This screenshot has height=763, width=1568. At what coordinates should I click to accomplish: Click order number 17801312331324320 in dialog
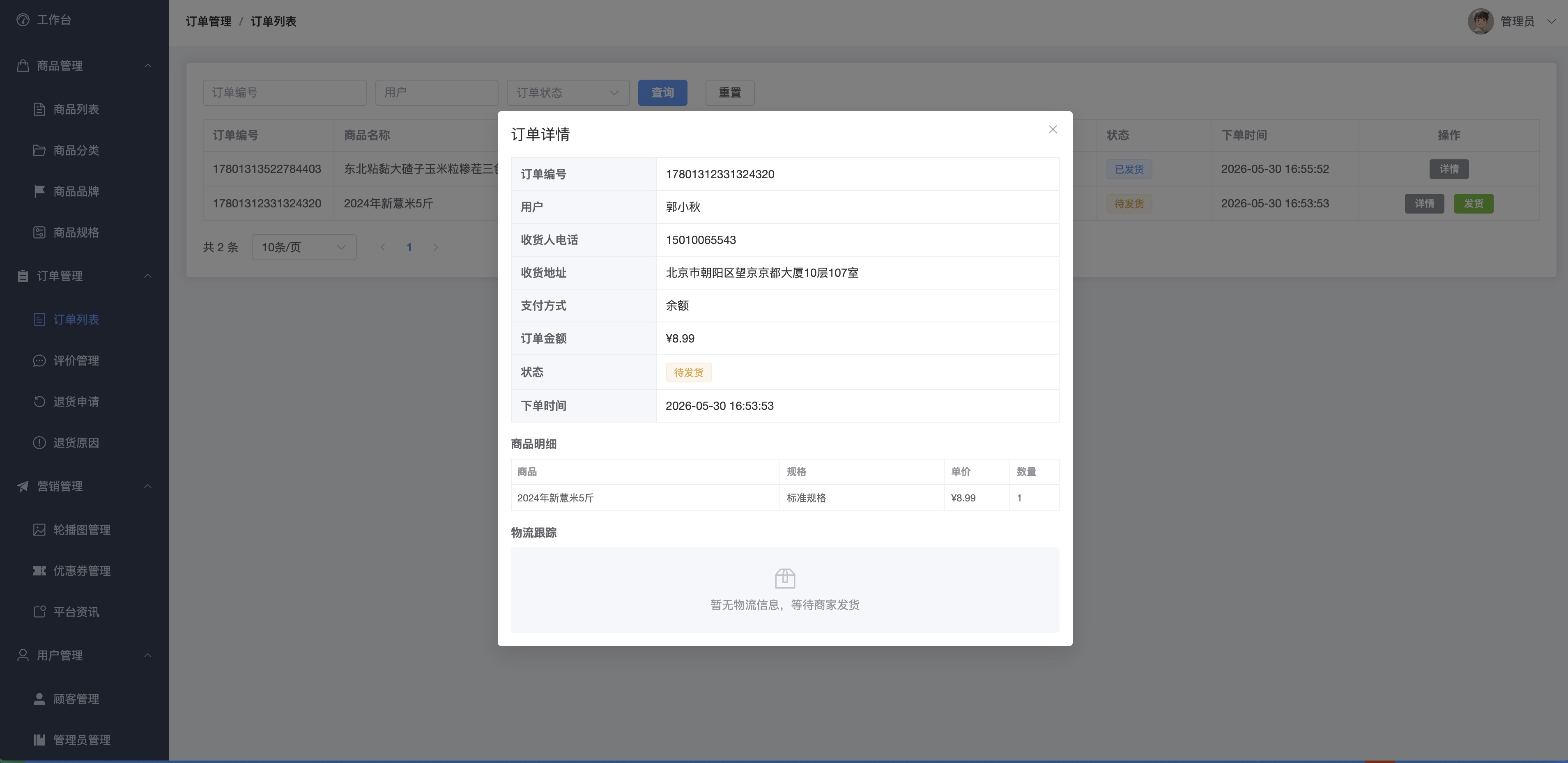[720, 175]
